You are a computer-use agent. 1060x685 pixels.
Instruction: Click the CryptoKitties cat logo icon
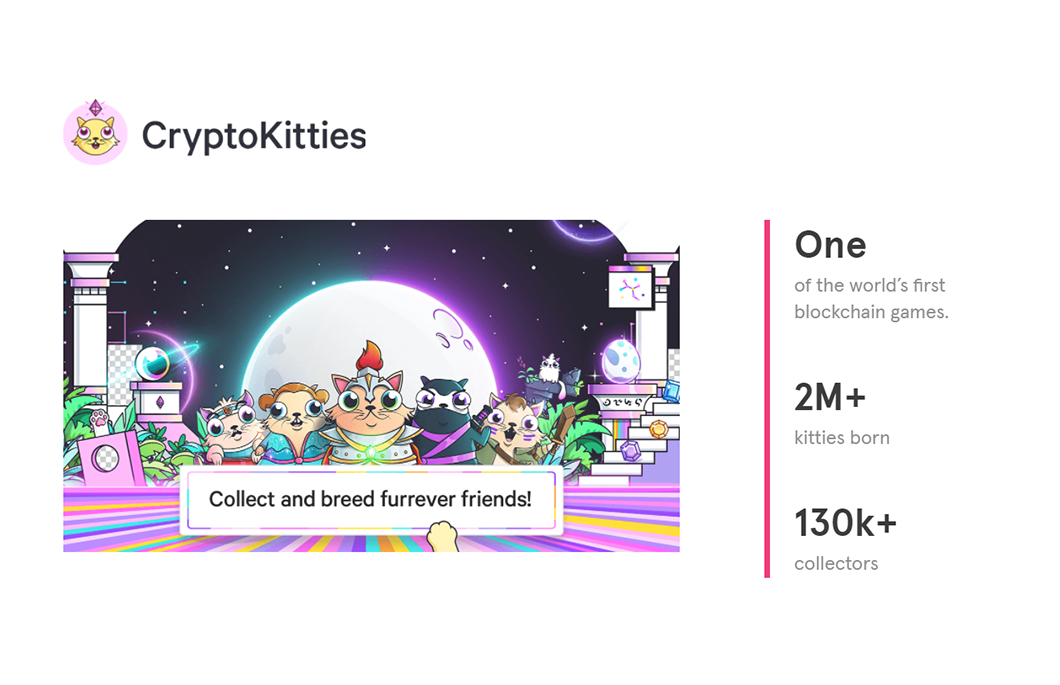95,133
